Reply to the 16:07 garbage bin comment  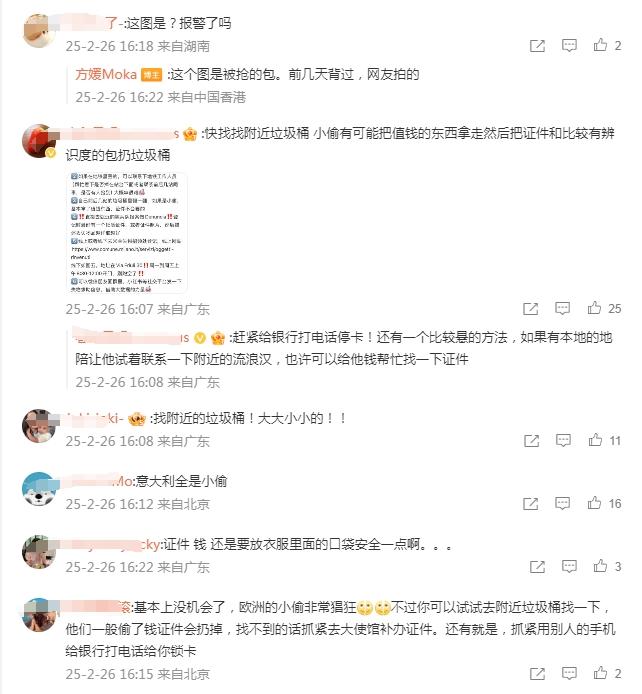click(x=562, y=308)
